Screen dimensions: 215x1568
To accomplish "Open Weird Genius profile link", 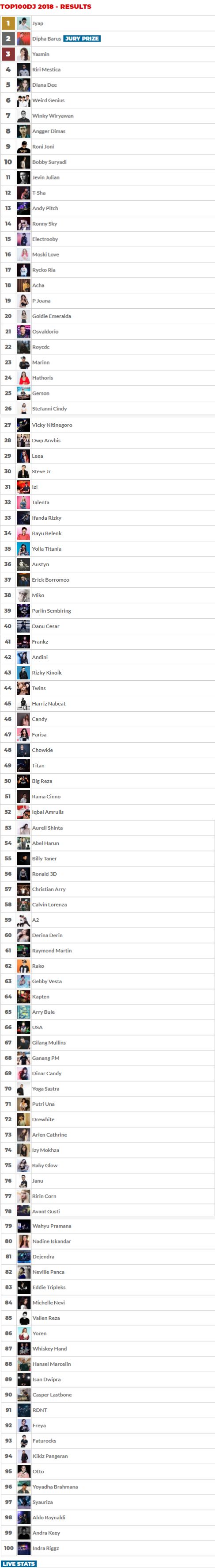I will 48,100.
